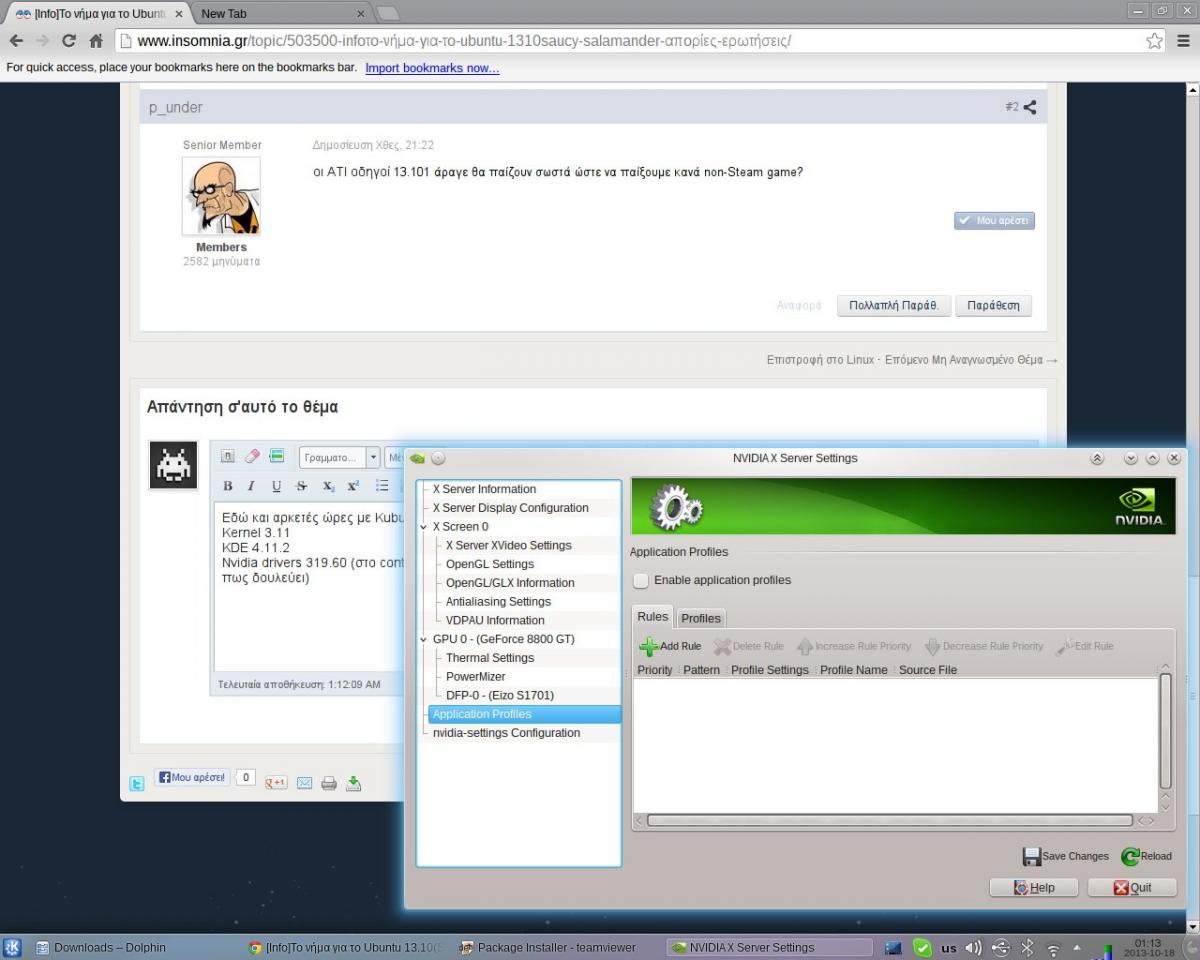This screenshot has width=1200, height=960.
Task: Click the Add Rule green plus icon
Action: 649,646
